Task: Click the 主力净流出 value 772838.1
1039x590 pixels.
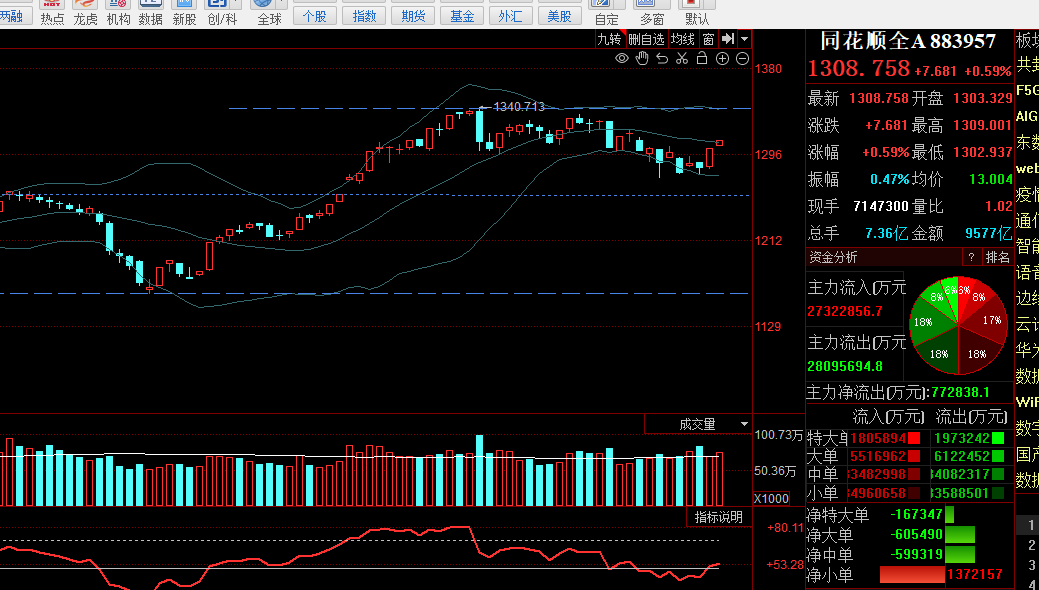Action: point(960,392)
